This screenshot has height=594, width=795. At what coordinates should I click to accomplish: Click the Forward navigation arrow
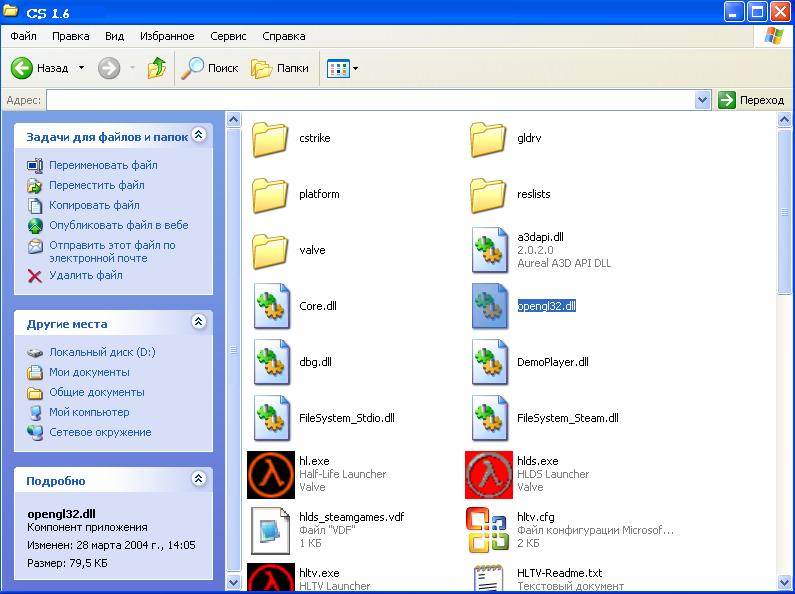(109, 68)
